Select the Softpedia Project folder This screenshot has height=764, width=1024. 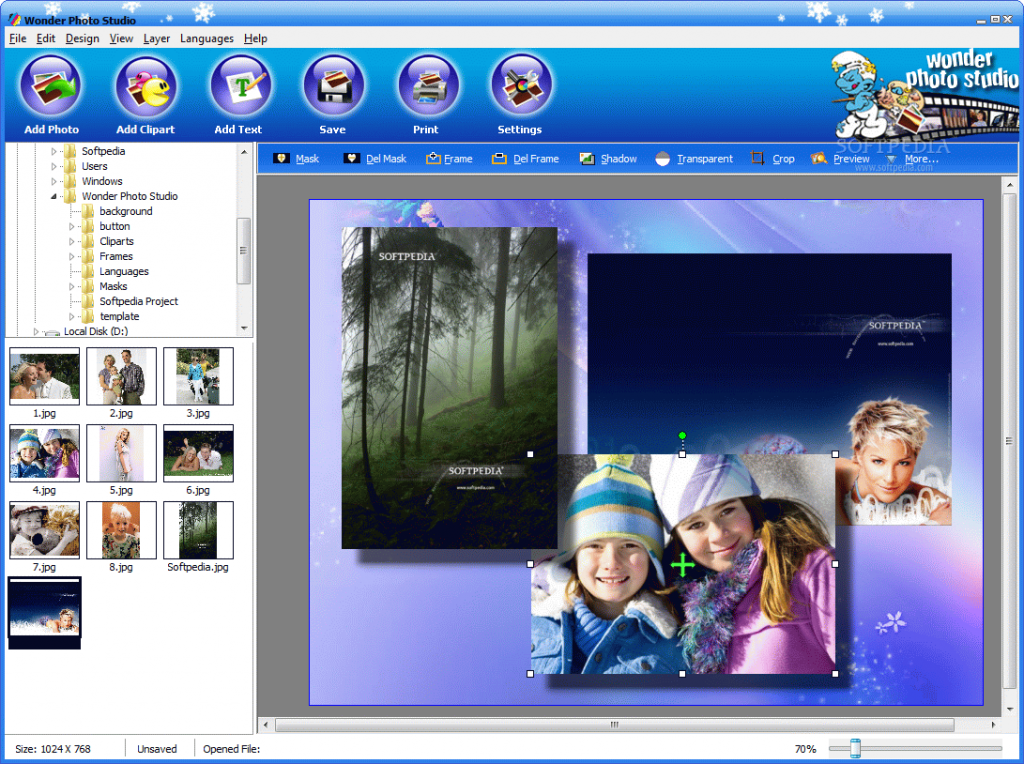pyautogui.click(x=138, y=302)
